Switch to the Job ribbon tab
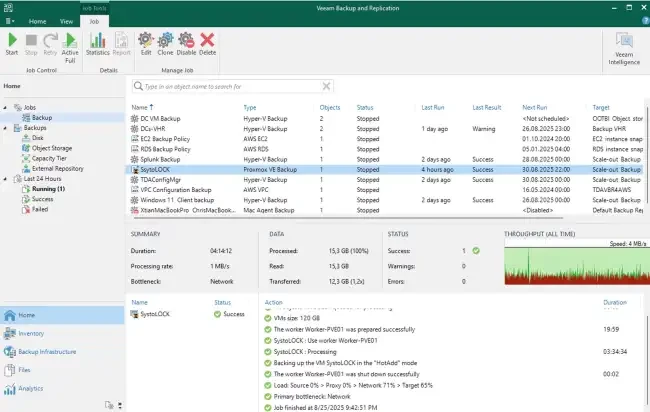The width and height of the screenshot is (650, 412). (x=94, y=21)
